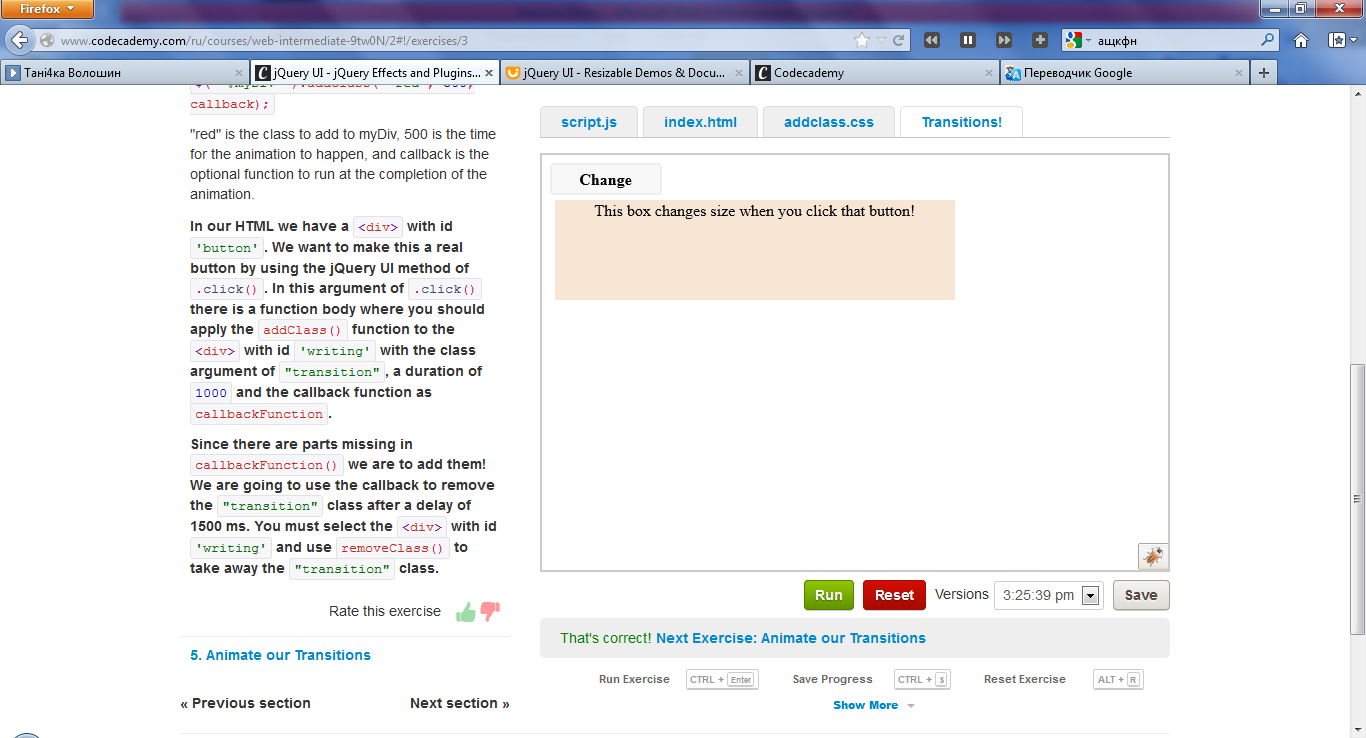Open the Firefox application menu
The height and width of the screenshot is (738, 1366).
click(48, 9)
